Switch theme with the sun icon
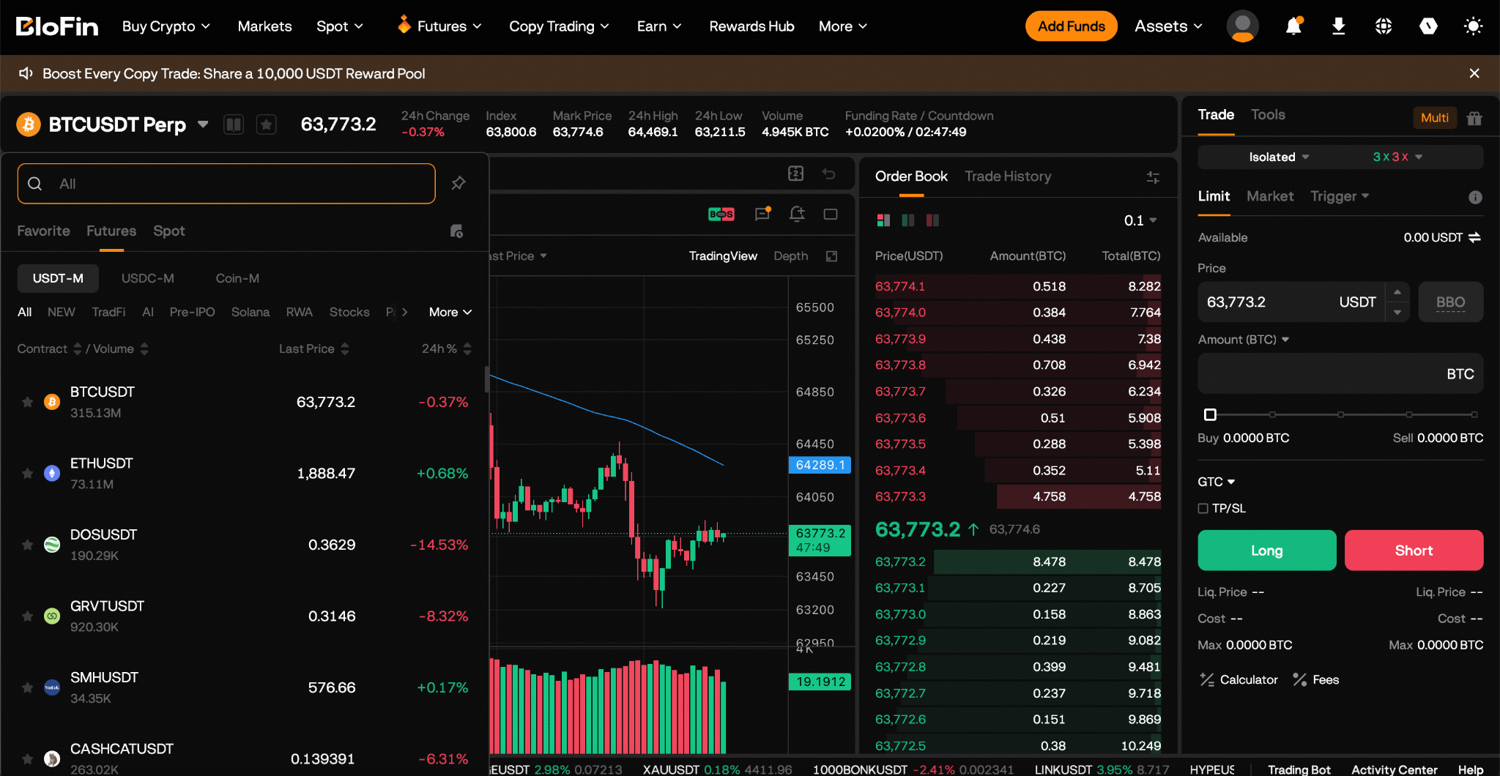 click(1473, 26)
